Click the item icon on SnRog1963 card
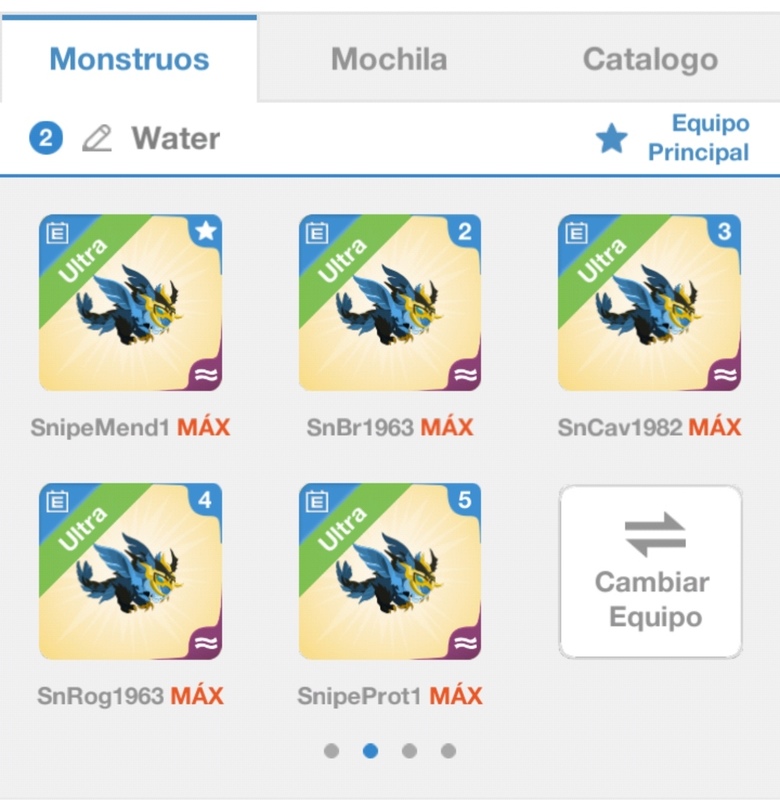This screenshot has width=780, height=800. pos(55,502)
